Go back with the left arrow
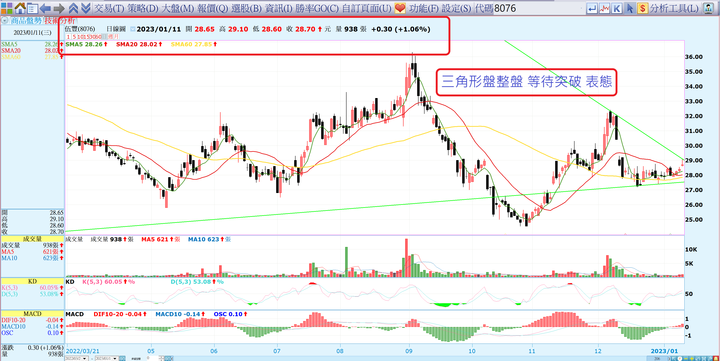Screen dimensions: 720x361 tap(45, 8)
